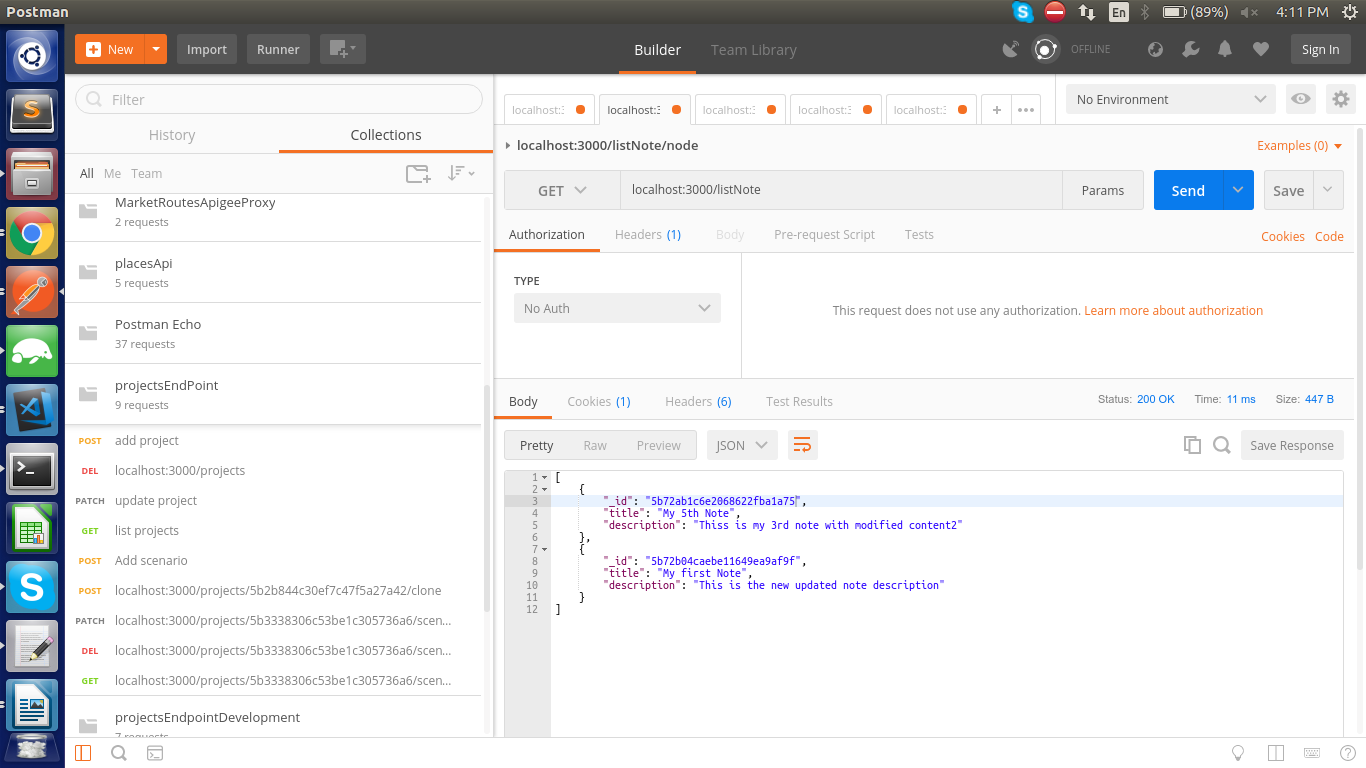Click the Sign In button

1320,49
